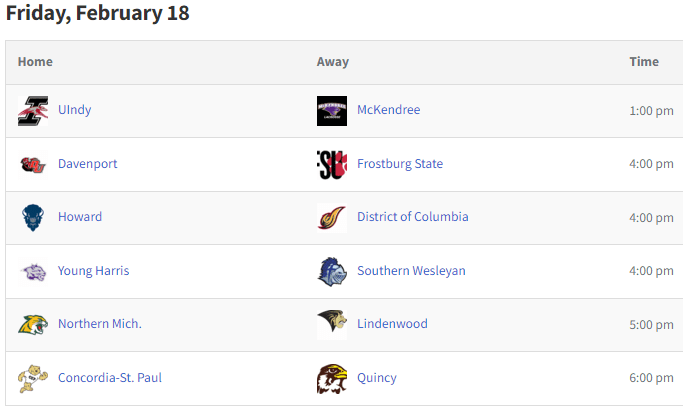The image size is (683, 409).
Task: Click the Howard bison logo
Action: click(x=33, y=218)
